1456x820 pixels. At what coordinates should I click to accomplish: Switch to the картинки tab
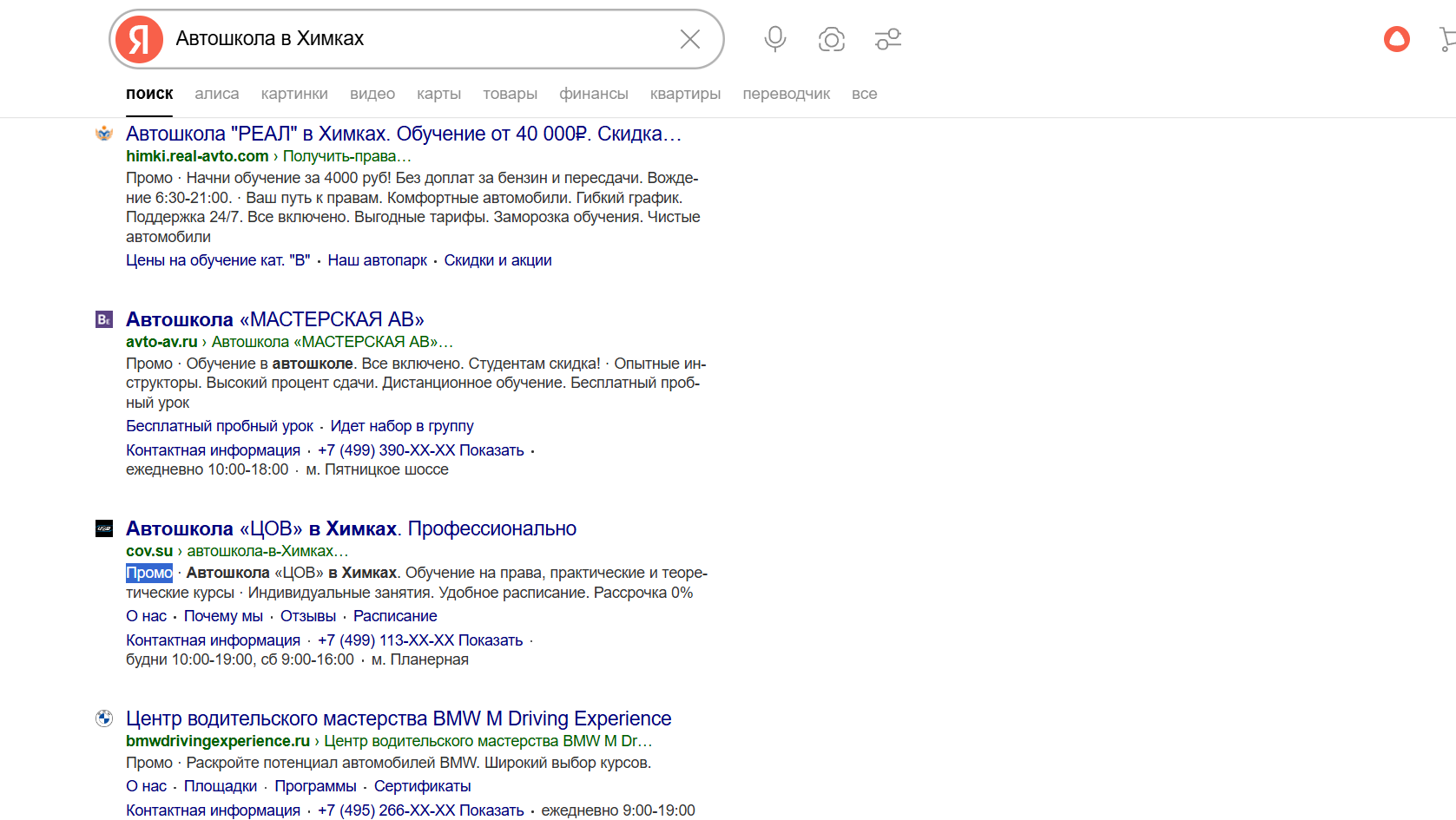click(x=294, y=94)
